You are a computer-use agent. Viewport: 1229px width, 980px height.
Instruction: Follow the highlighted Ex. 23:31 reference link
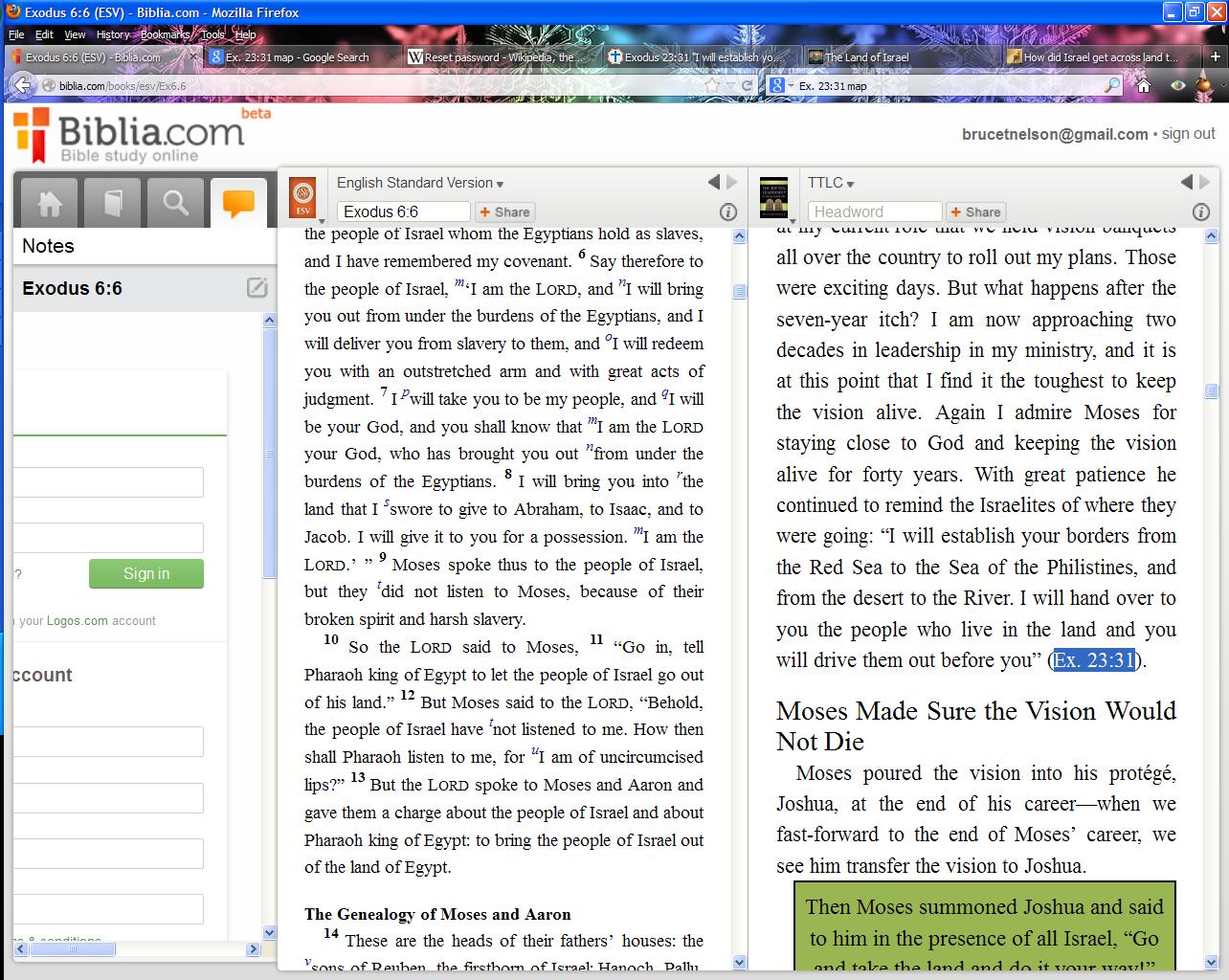[1094, 660]
